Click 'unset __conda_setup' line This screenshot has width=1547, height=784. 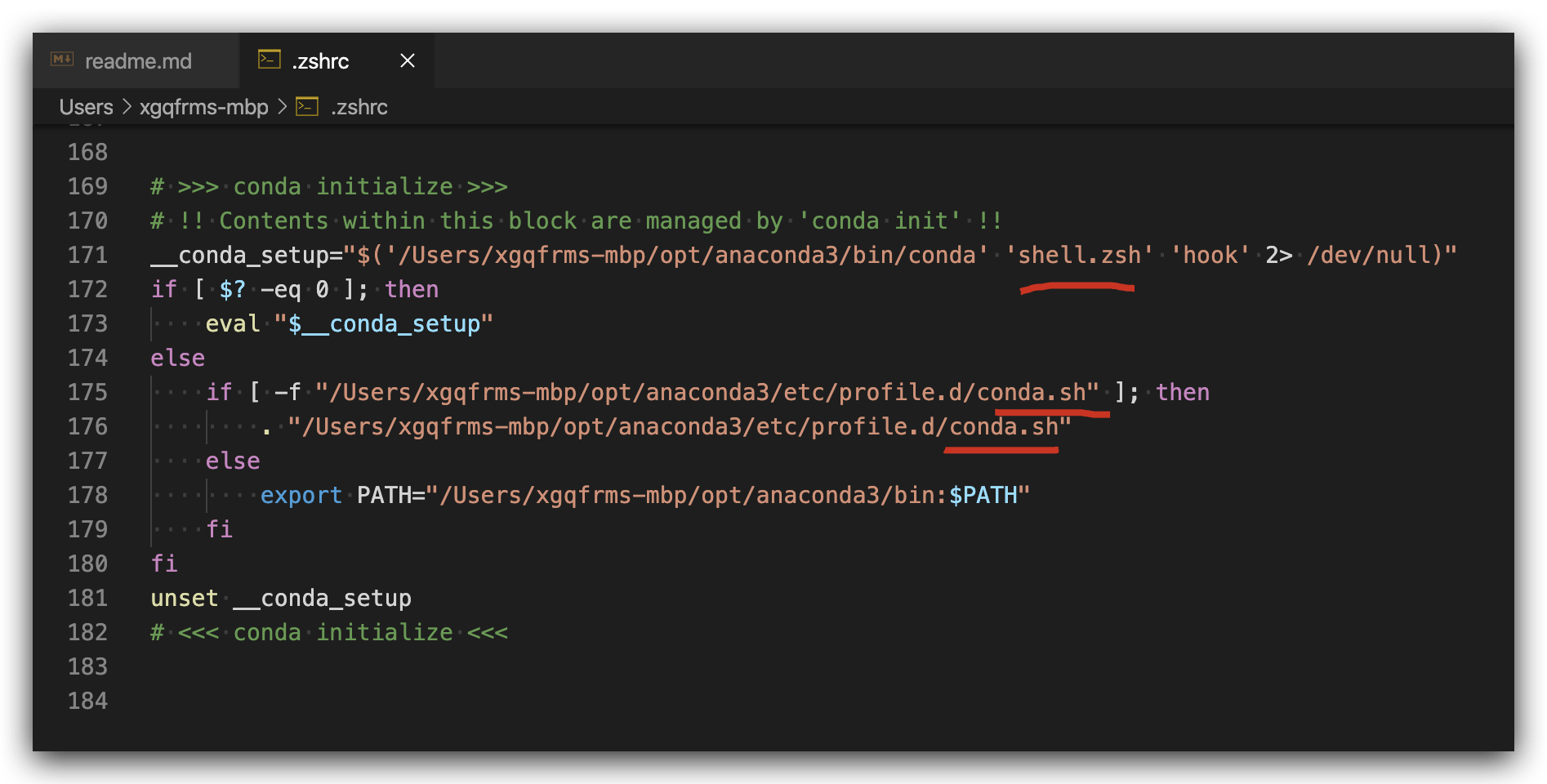pos(281,599)
